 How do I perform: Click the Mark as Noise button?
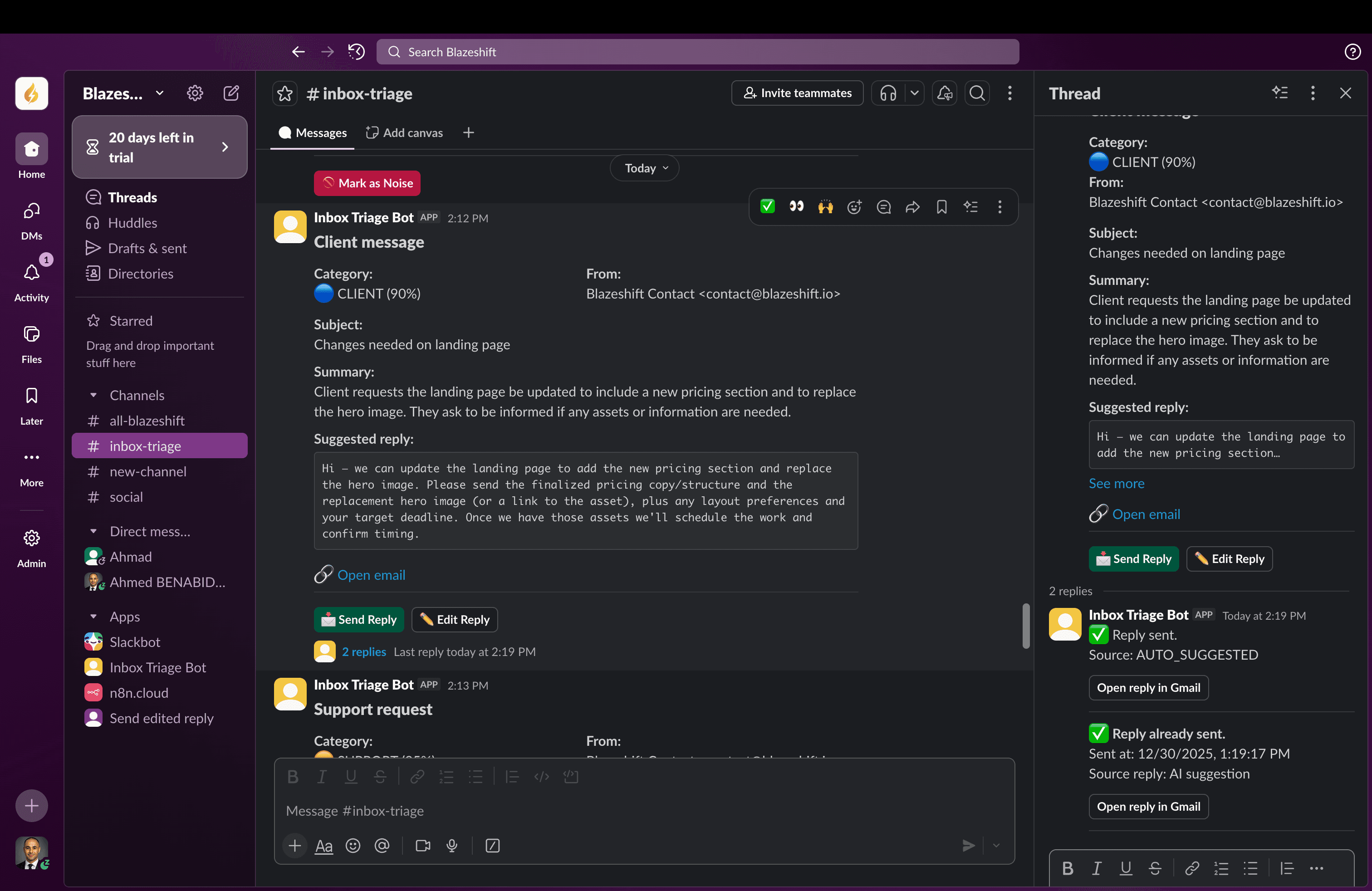tap(367, 183)
